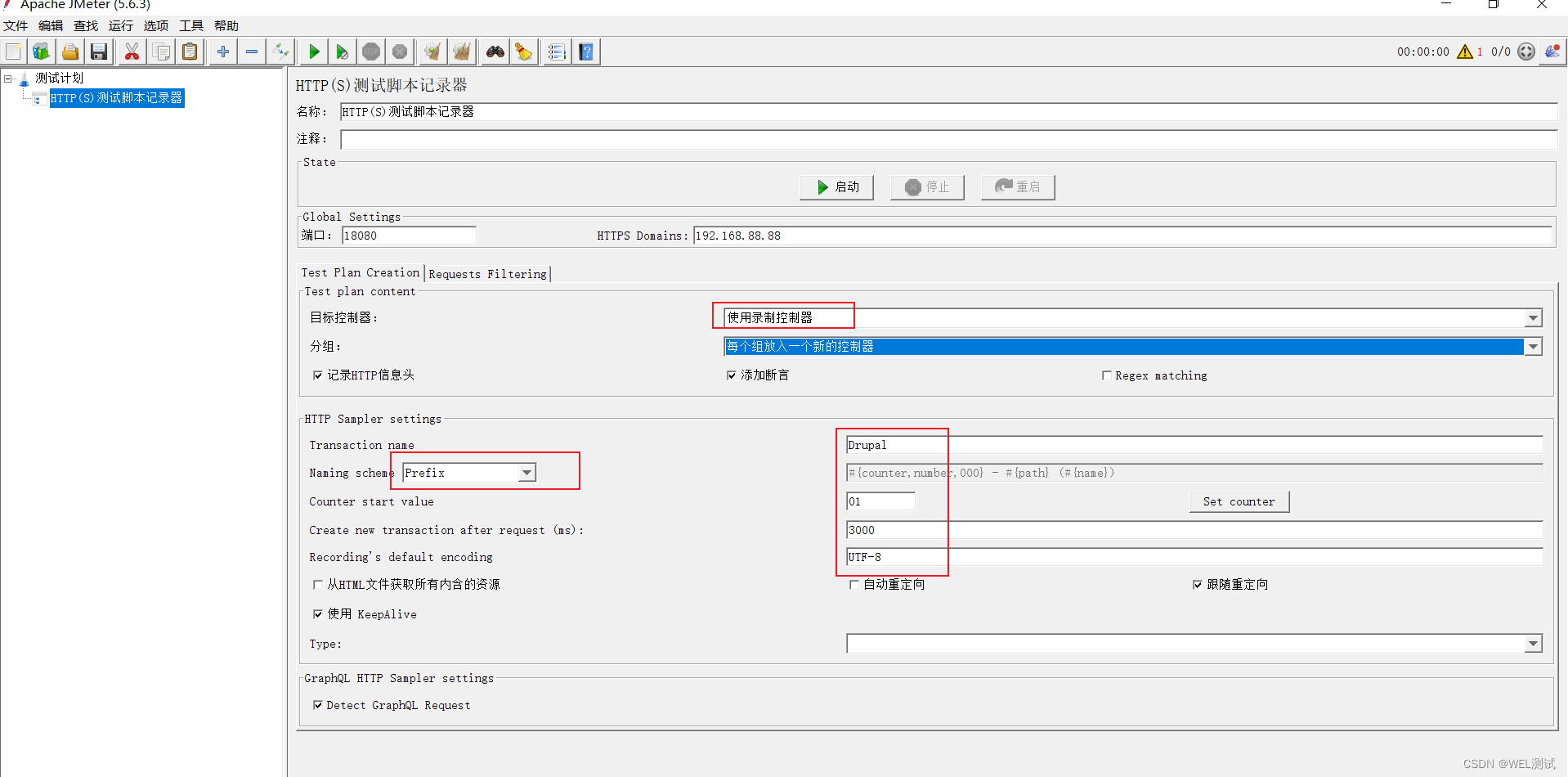
Task: Start test with no pauses icon
Action: tap(343, 52)
